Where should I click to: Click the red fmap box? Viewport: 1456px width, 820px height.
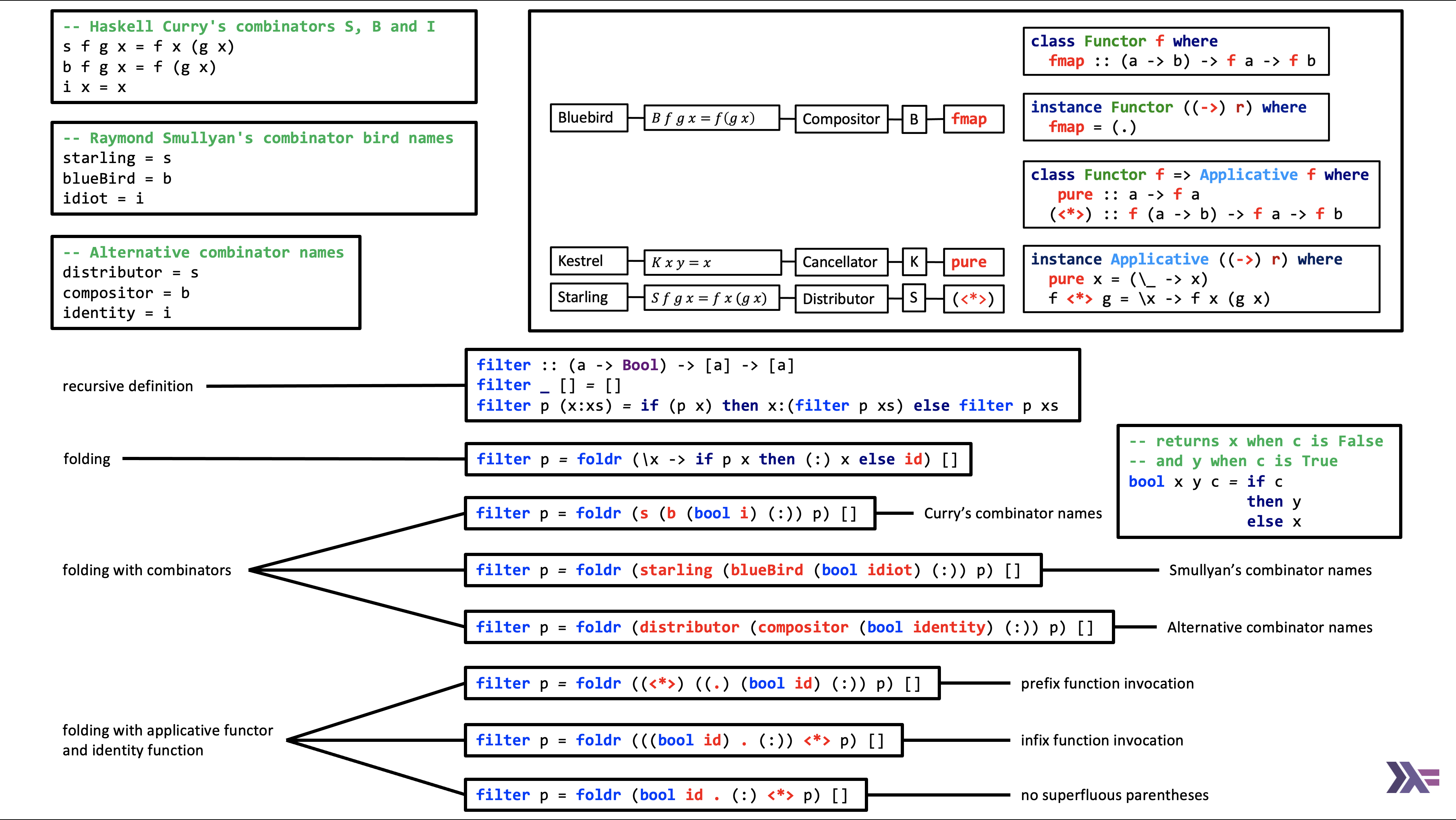tap(973, 119)
